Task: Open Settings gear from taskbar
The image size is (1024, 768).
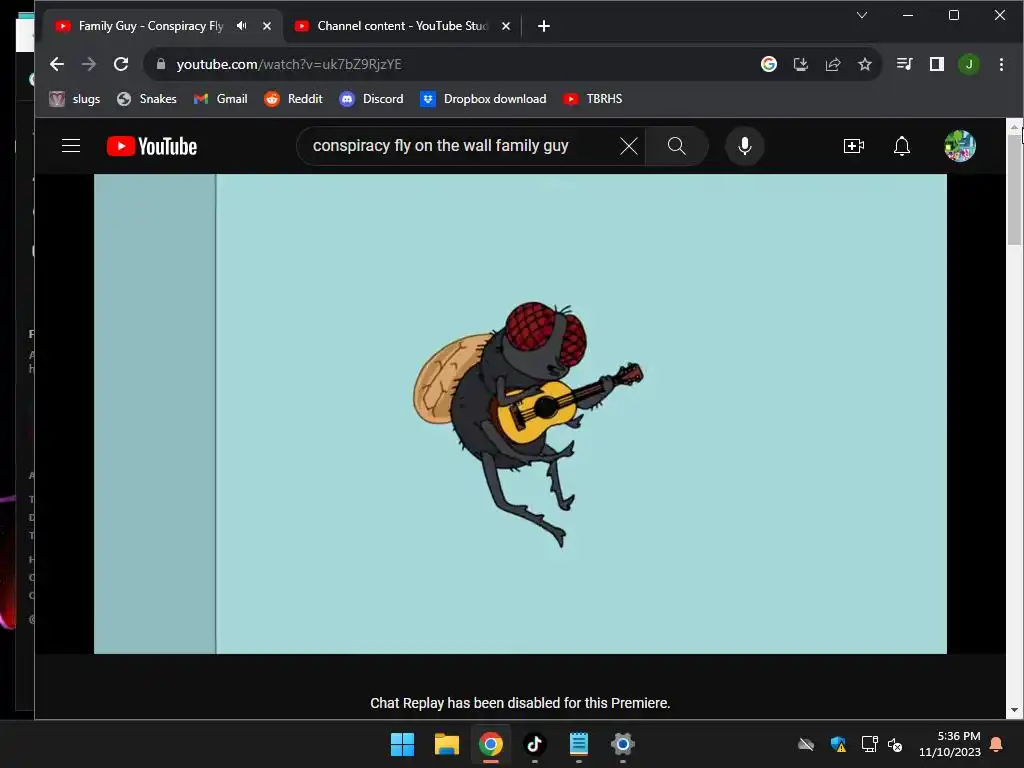Action: (622, 744)
